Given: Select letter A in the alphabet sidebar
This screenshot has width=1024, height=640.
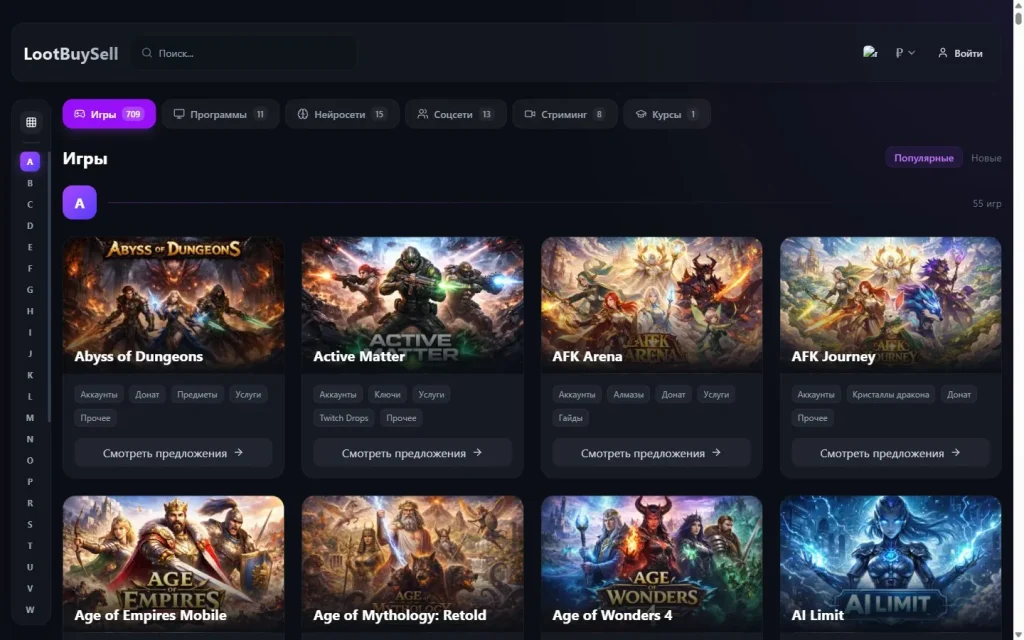Looking at the screenshot, I should coord(30,161).
